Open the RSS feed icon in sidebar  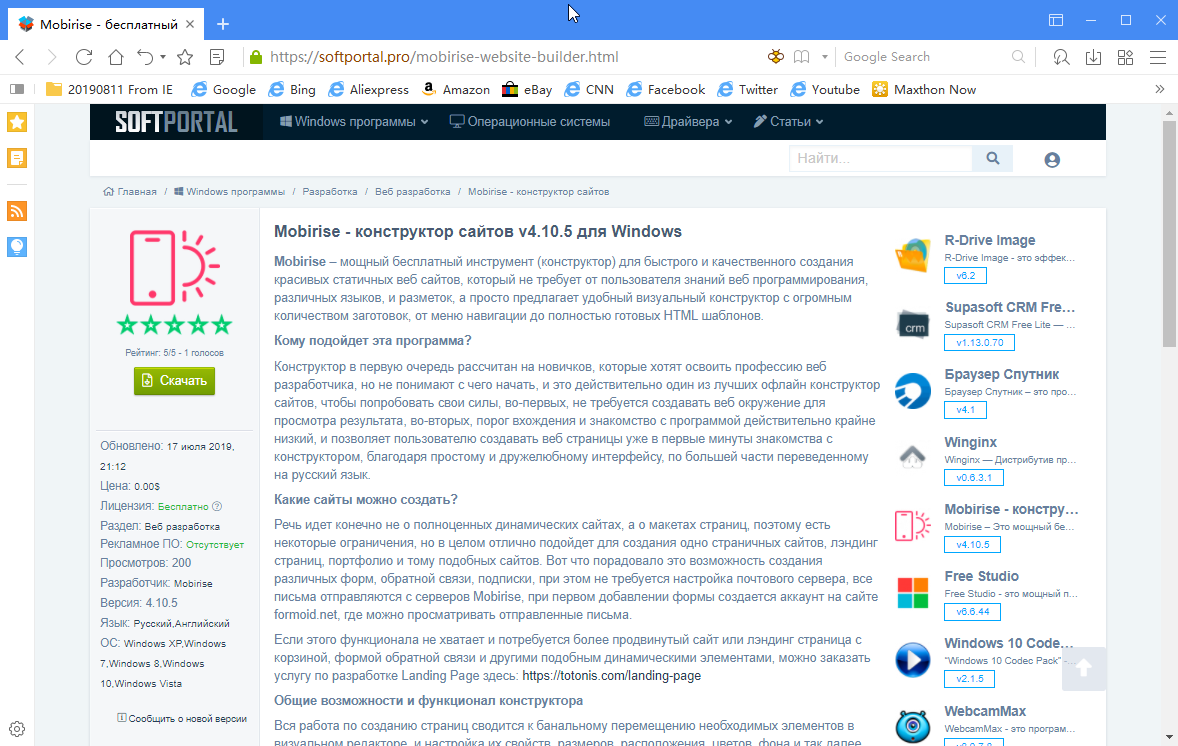click(17, 211)
